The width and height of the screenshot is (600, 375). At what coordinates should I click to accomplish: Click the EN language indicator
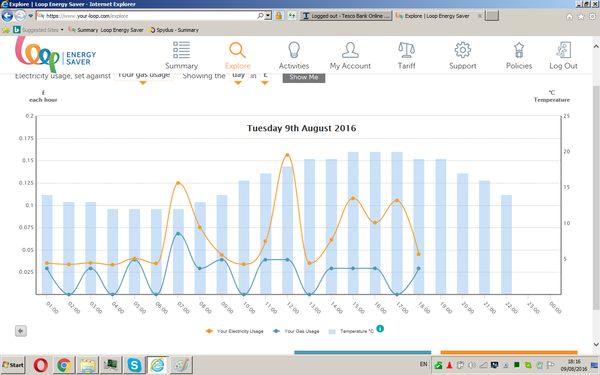[x=423, y=364]
